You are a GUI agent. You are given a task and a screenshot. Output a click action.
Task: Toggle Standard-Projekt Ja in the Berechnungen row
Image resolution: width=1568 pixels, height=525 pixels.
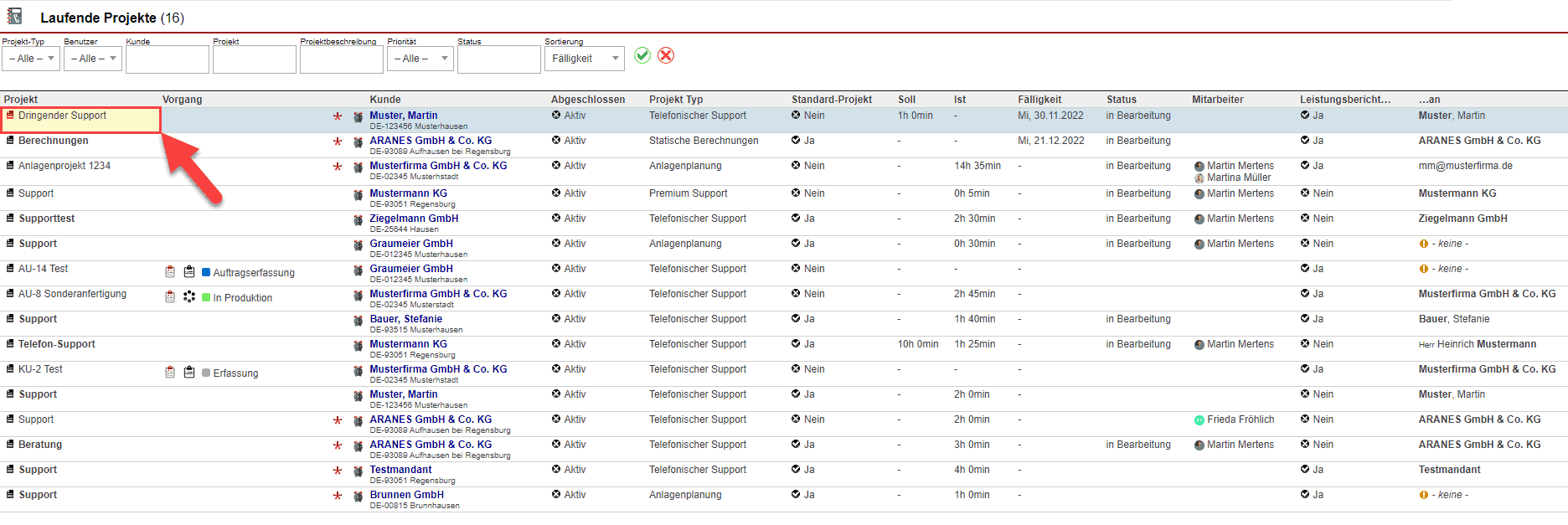[x=796, y=141]
